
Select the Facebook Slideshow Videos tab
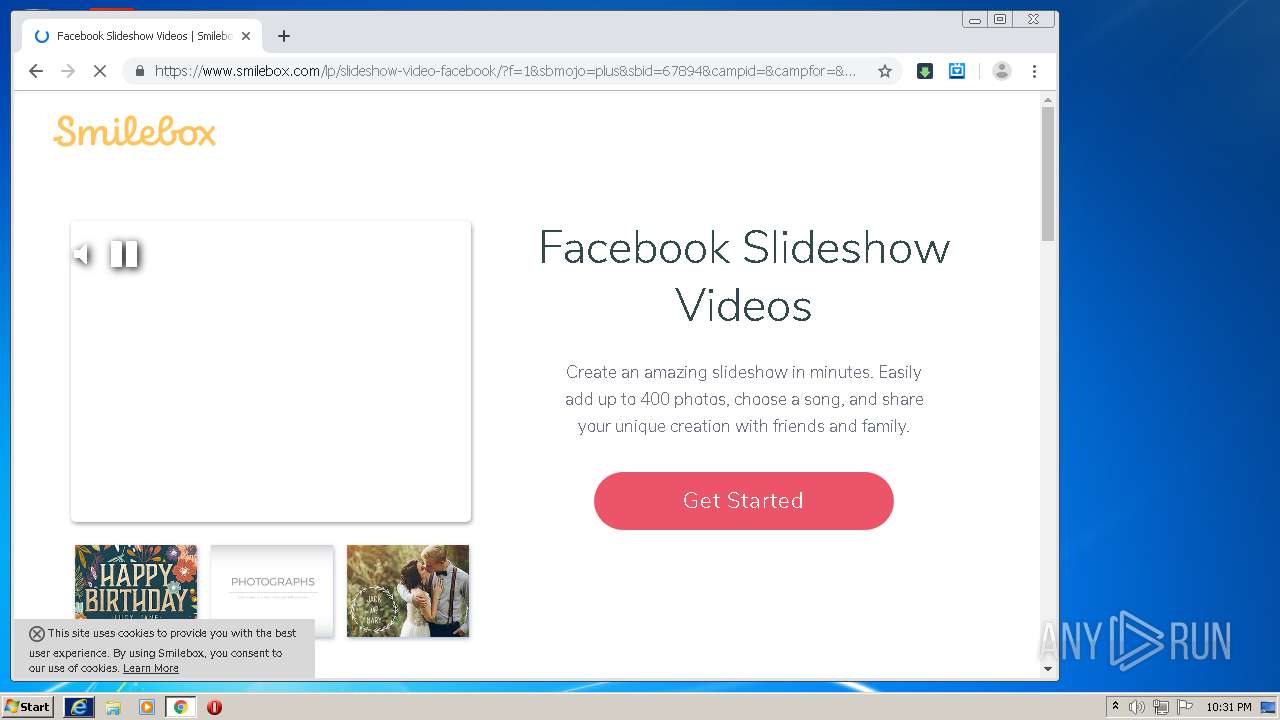142,36
